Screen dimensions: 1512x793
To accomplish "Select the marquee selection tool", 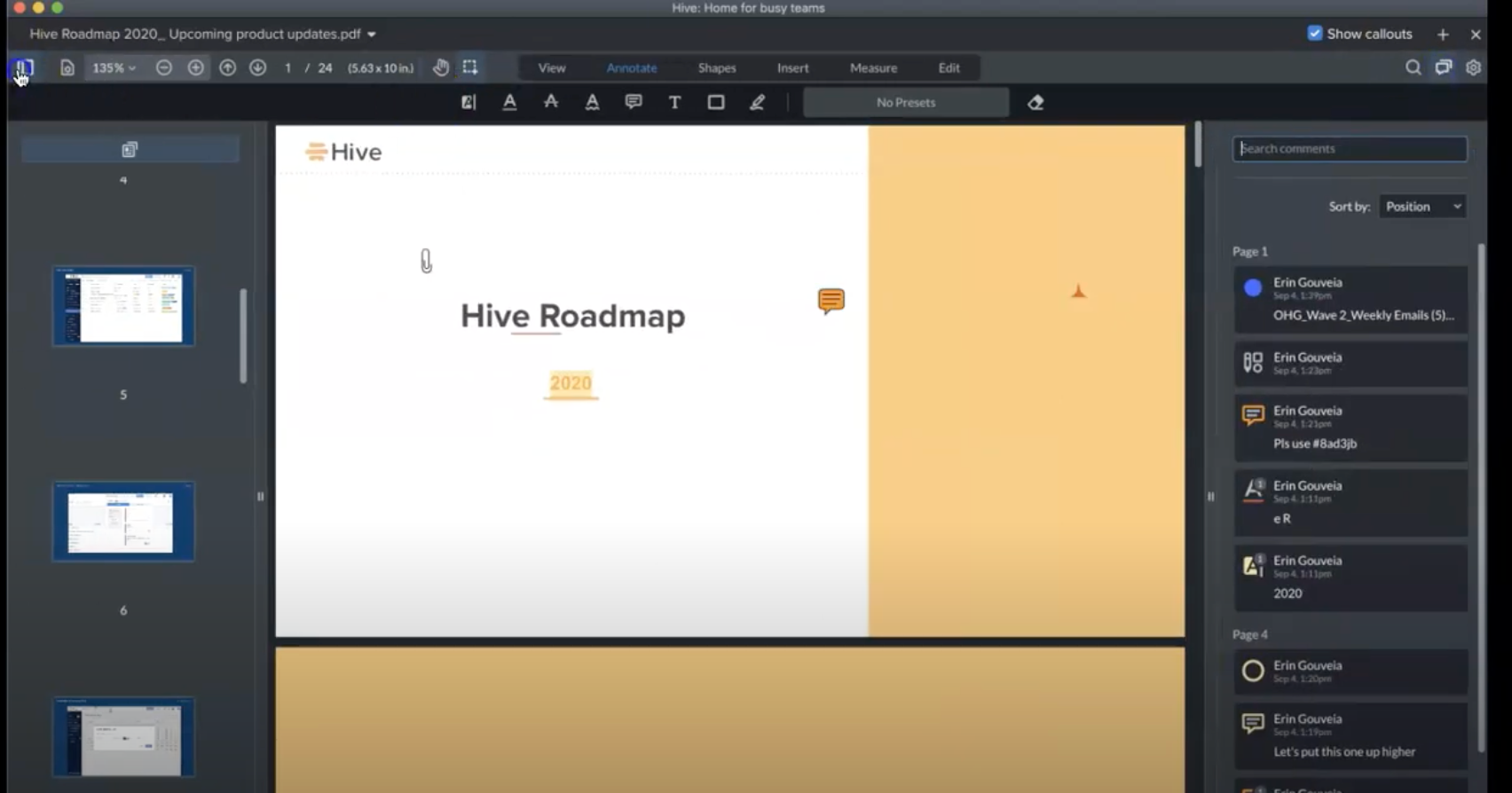I will click(470, 67).
